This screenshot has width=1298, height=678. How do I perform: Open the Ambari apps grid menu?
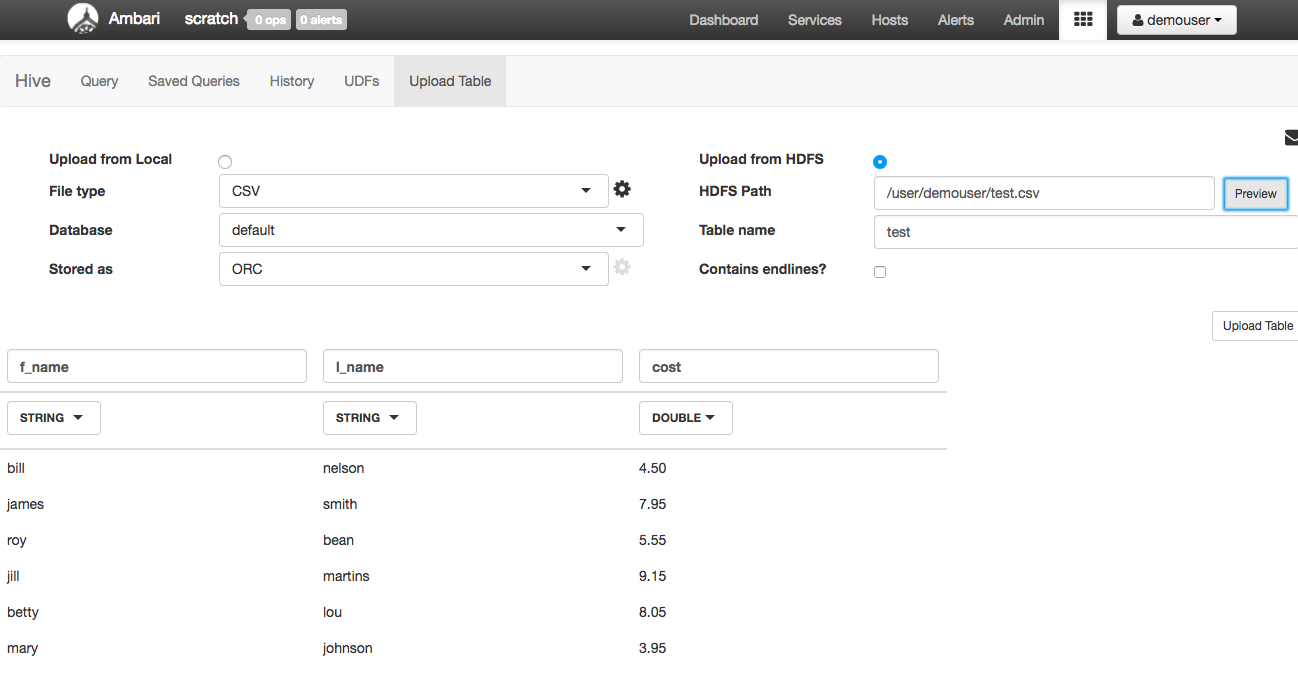1082,20
